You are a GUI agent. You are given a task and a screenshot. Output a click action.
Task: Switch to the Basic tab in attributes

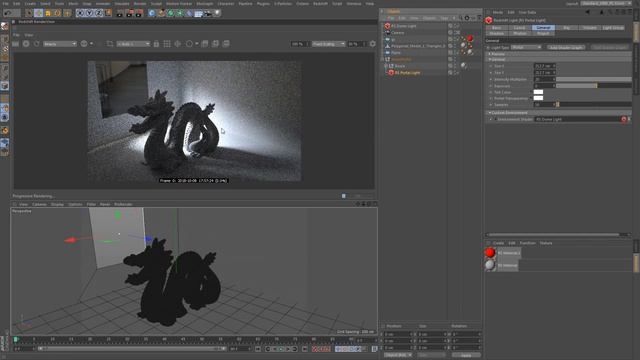click(496, 28)
